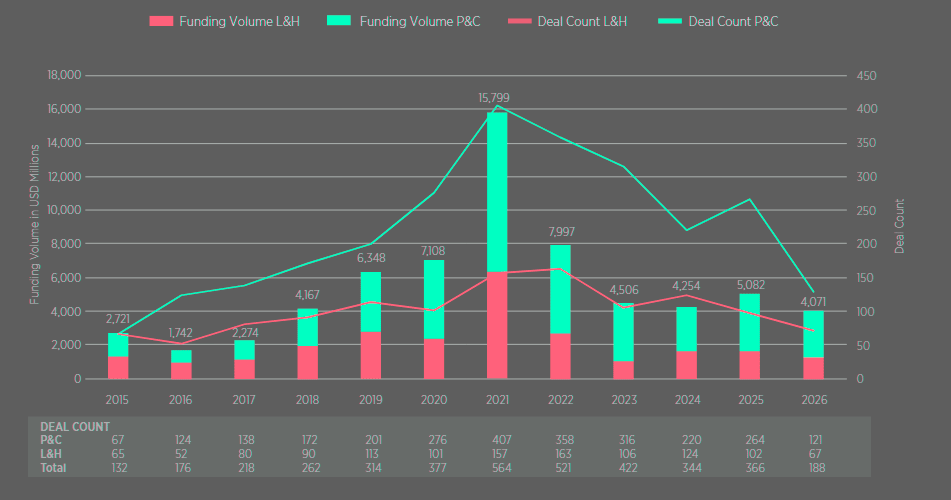
Task: Click the 2022 x-axis label
Action: coord(560,400)
